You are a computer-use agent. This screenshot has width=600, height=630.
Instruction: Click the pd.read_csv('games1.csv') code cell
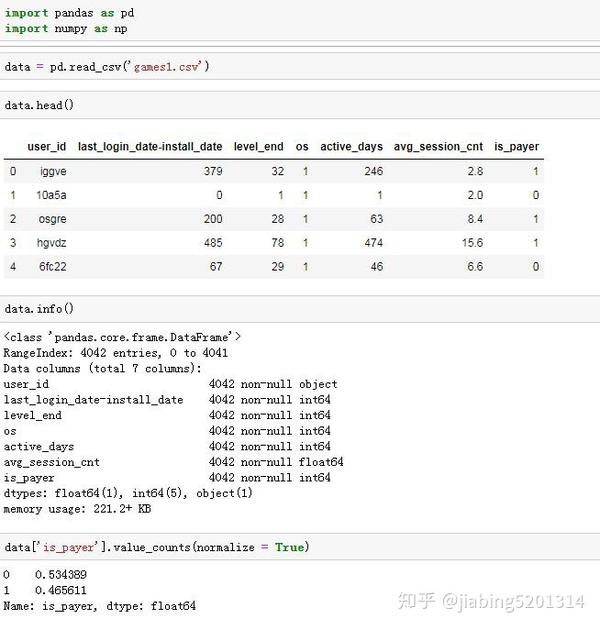coord(300,66)
